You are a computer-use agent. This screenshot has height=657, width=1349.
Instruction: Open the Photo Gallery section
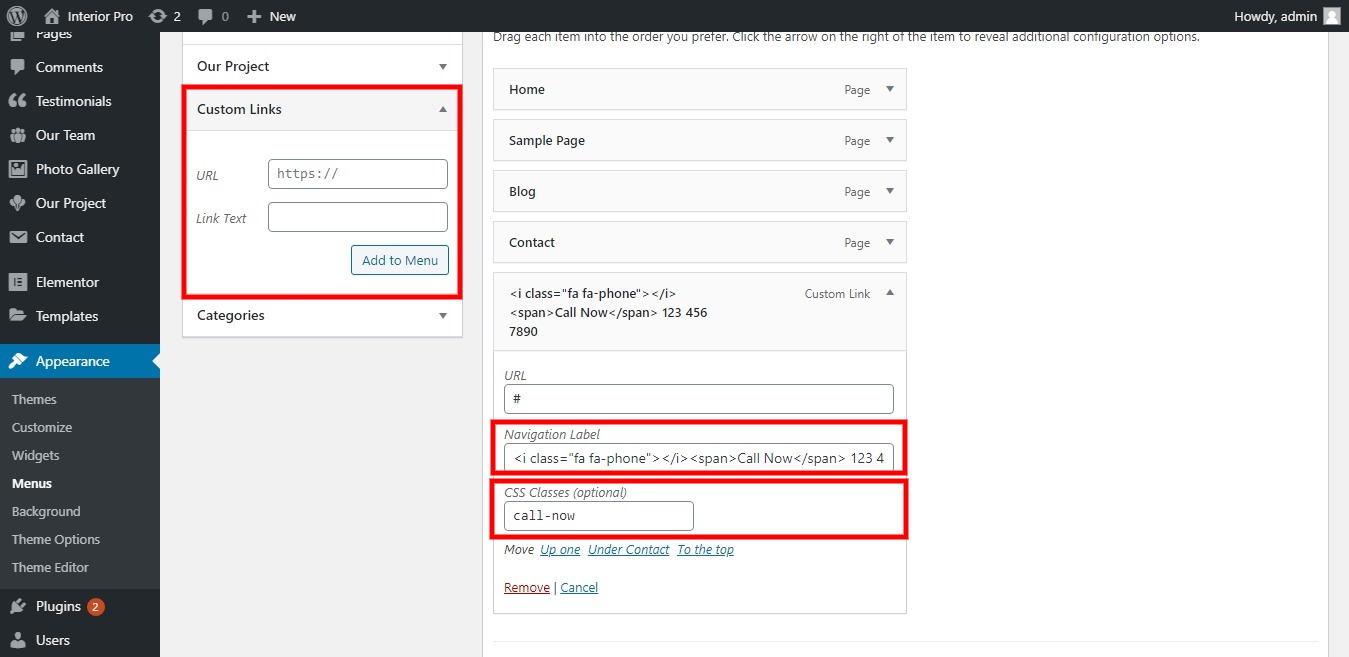(77, 169)
